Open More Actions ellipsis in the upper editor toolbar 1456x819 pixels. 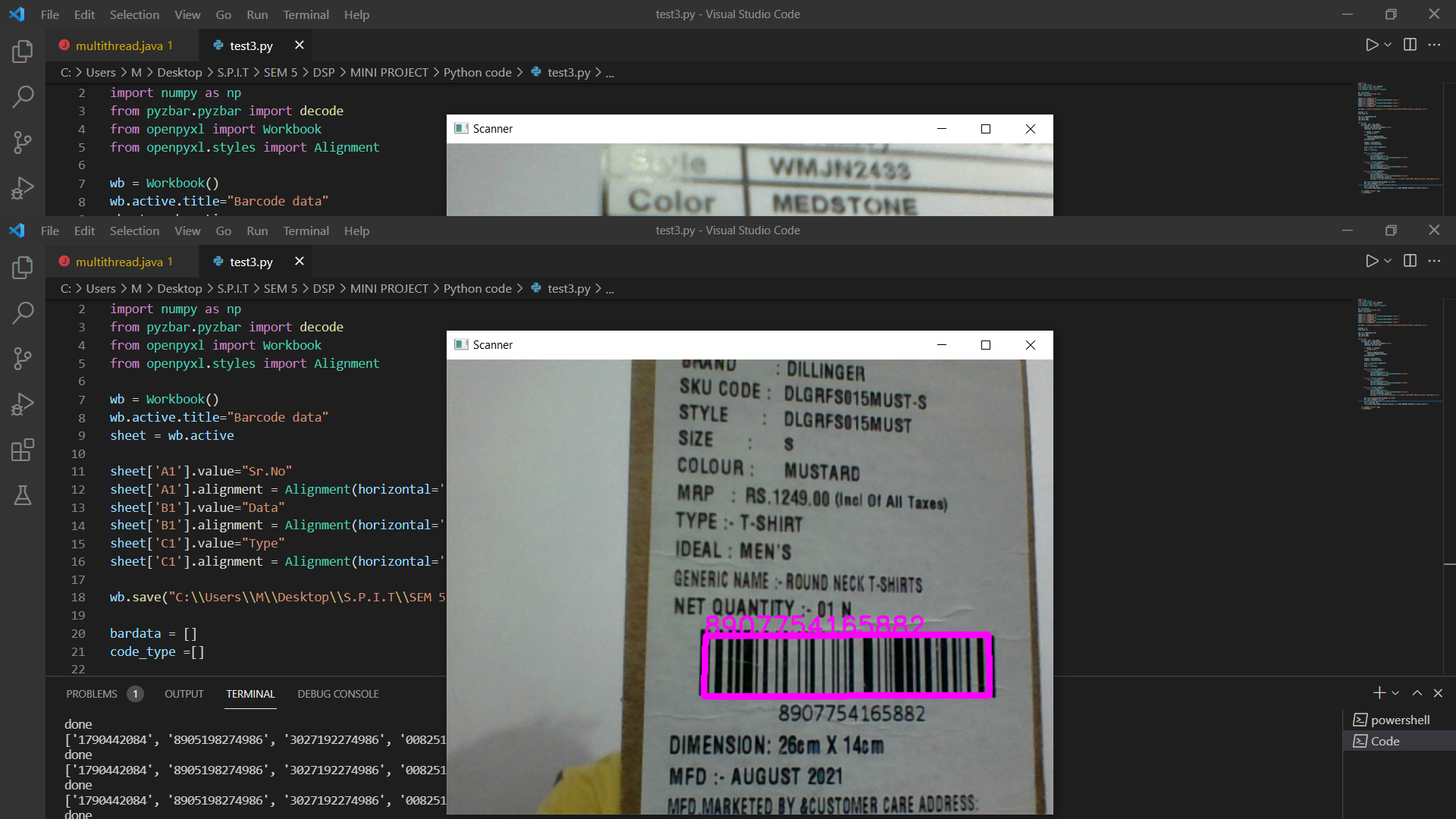[x=1434, y=45]
